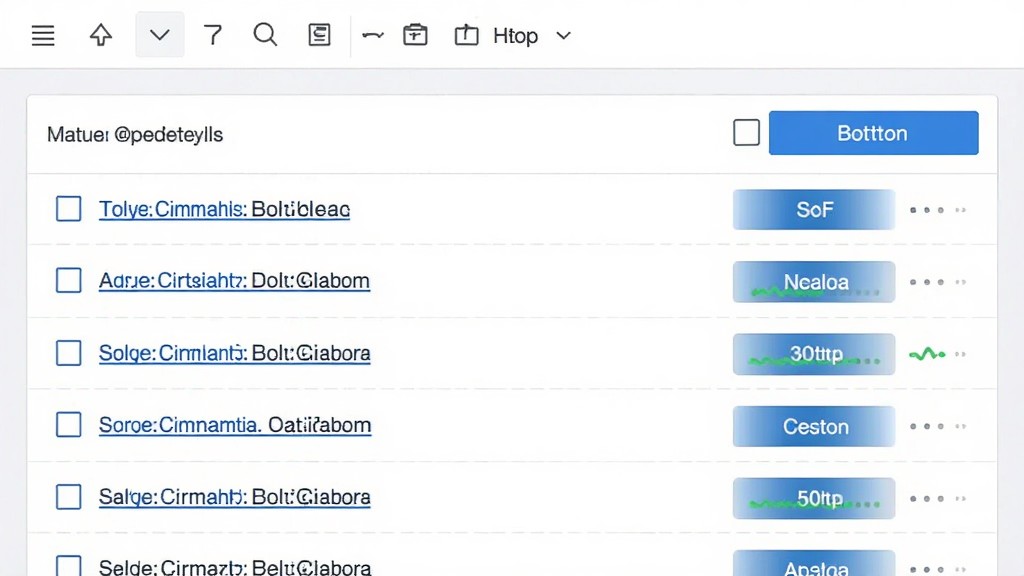The height and width of the screenshot is (576, 1024).
Task: Click the 50ttp progress badge
Action: [814, 498]
